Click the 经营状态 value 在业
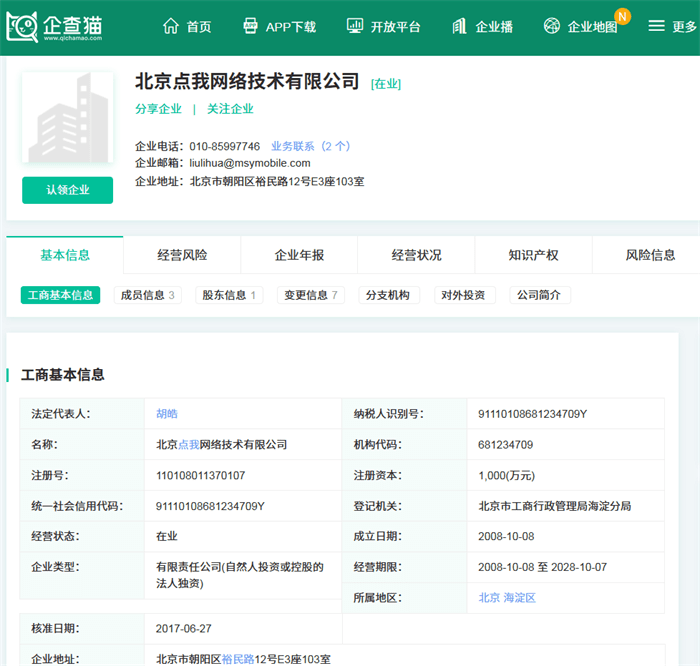Image resolution: width=700 pixels, height=666 pixels. pyautogui.click(x=167, y=536)
